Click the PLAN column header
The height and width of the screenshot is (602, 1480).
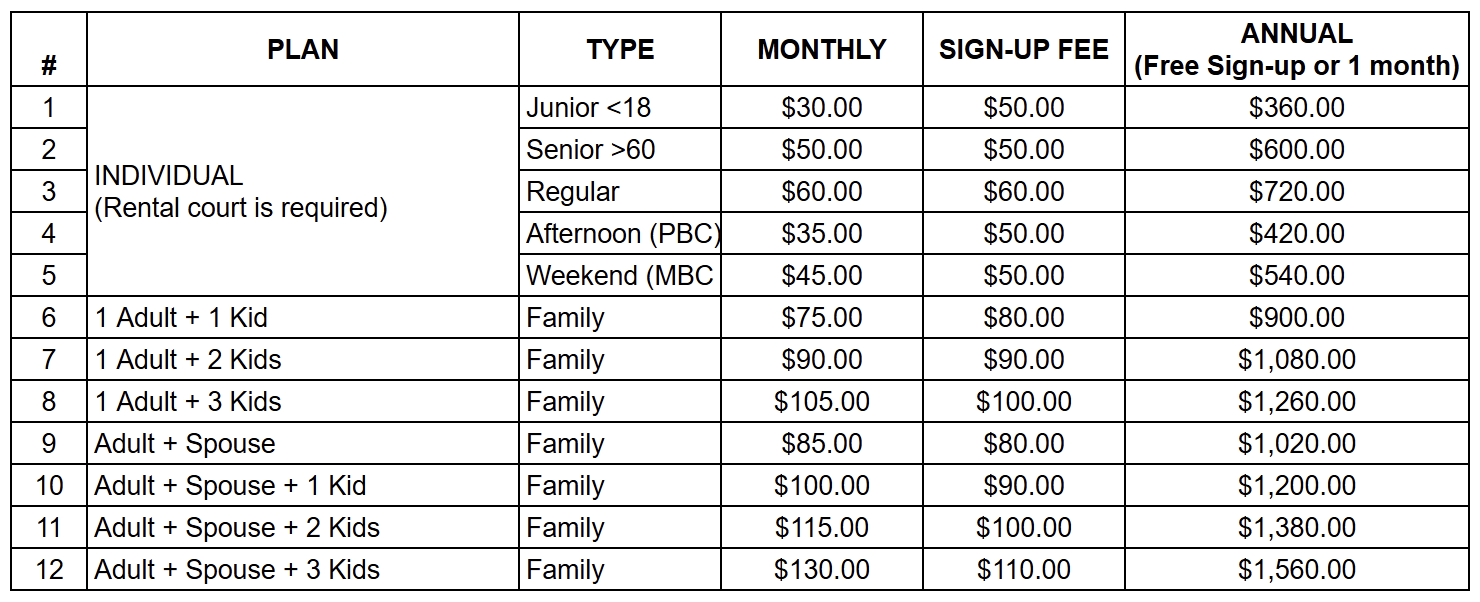click(302, 50)
